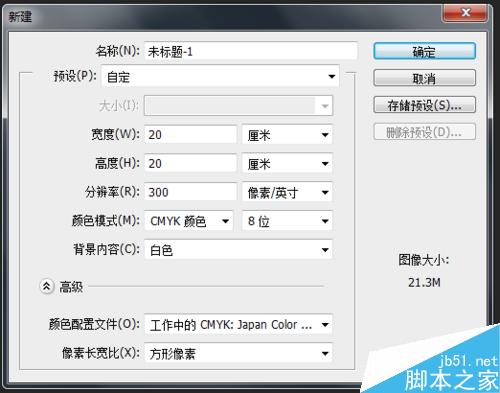
Task: Click the 名称 name field 未标题-1
Action: (251, 51)
